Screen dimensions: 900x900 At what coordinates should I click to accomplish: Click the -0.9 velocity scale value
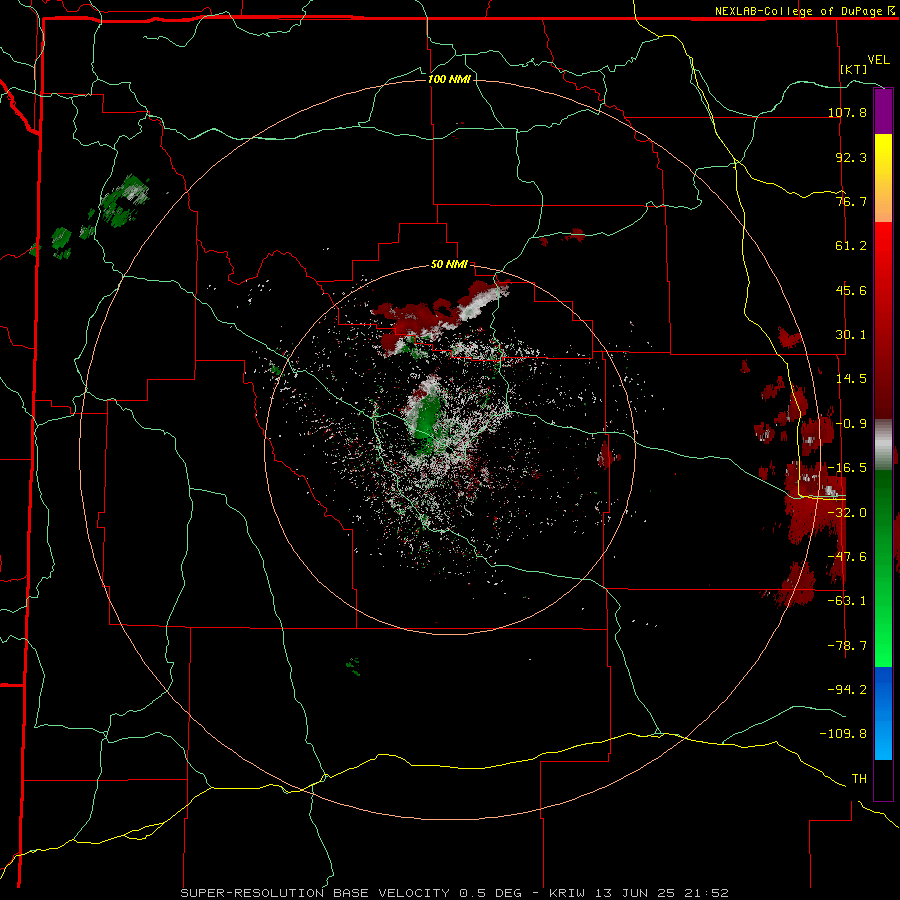(851, 424)
